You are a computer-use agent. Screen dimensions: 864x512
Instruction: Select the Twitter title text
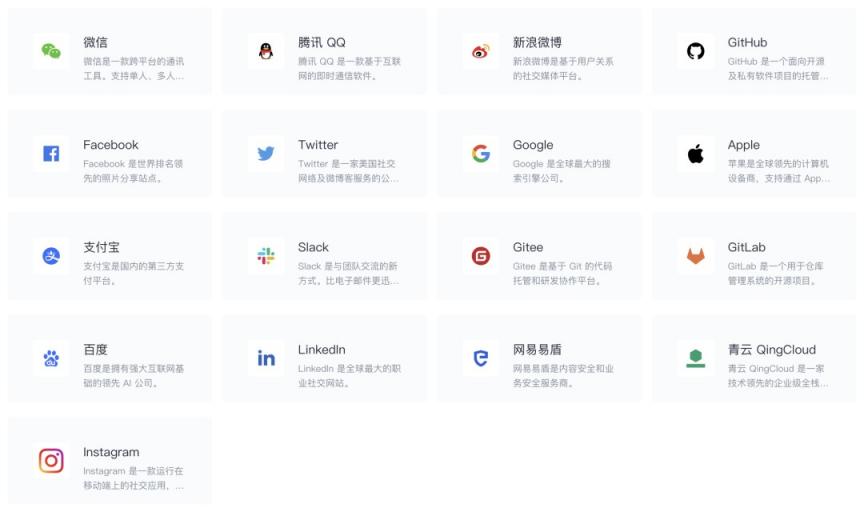point(318,145)
